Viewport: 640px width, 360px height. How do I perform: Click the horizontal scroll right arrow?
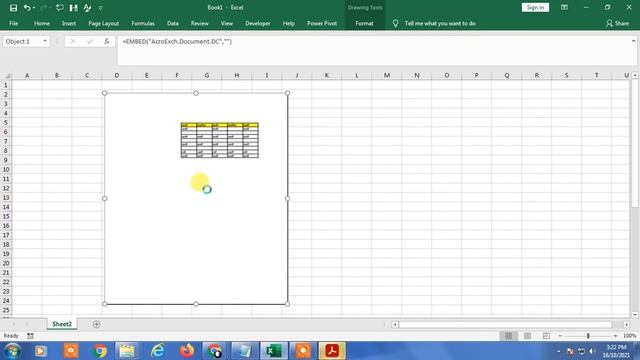point(626,324)
